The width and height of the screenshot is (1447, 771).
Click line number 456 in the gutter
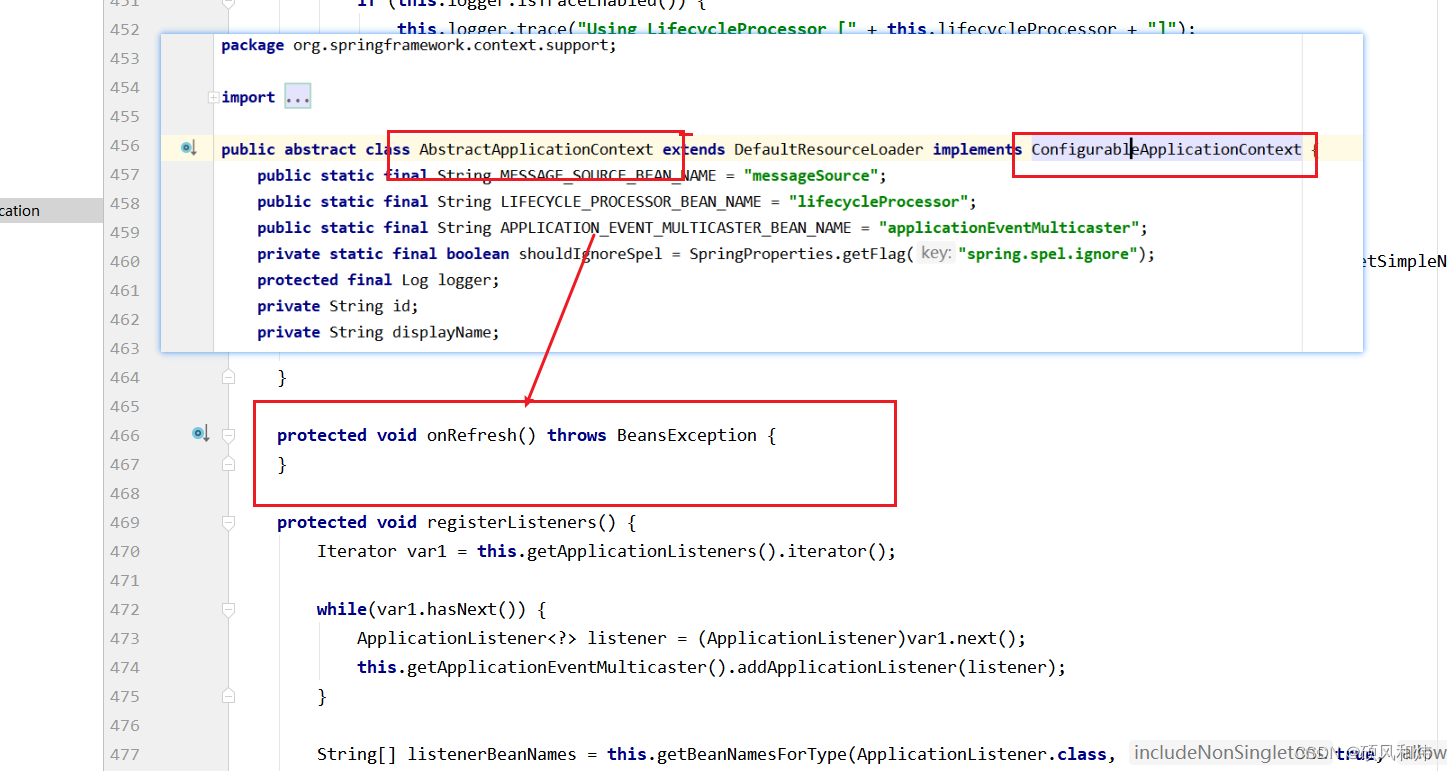coord(125,145)
